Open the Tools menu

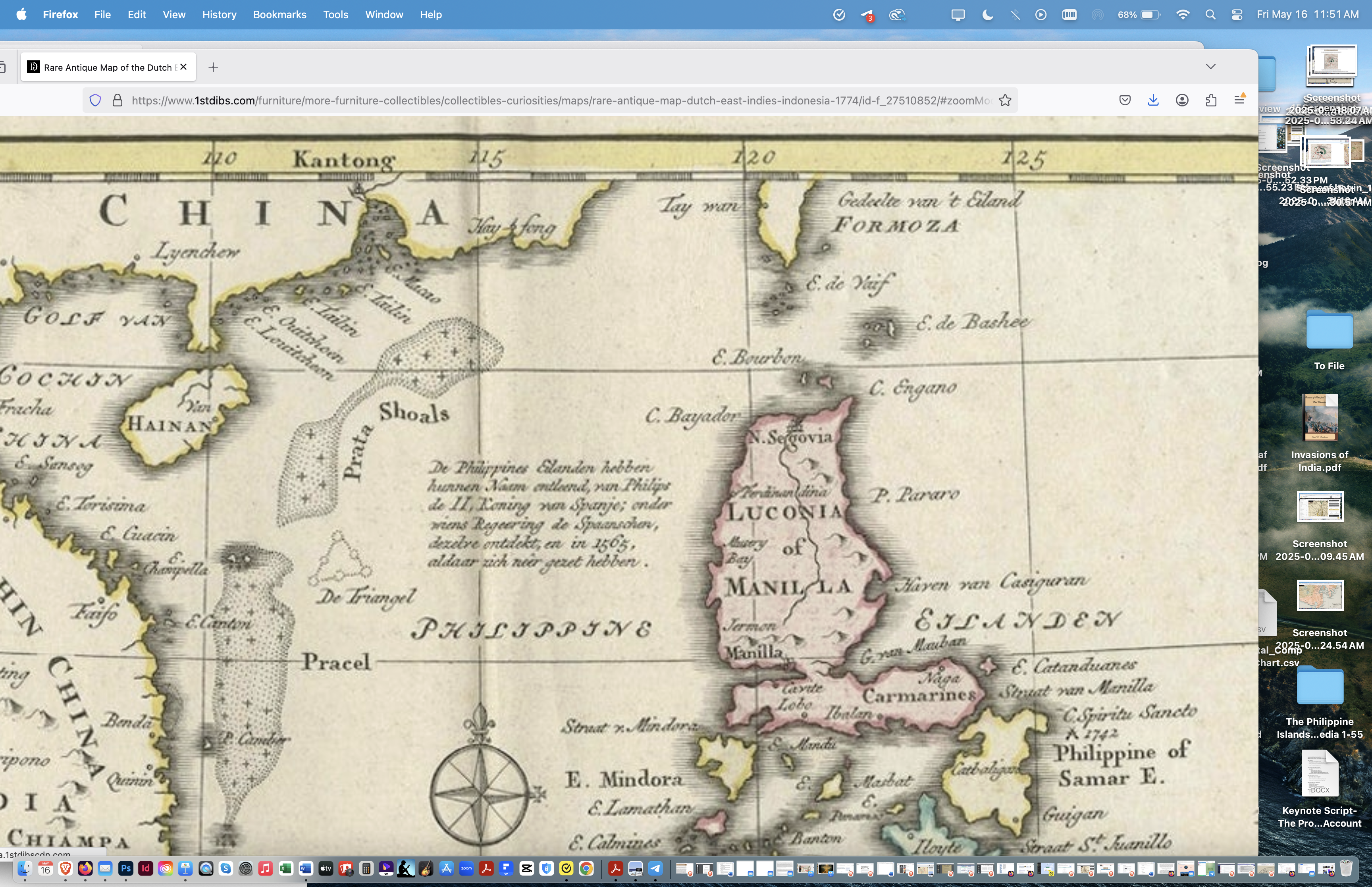[x=336, y=14]
